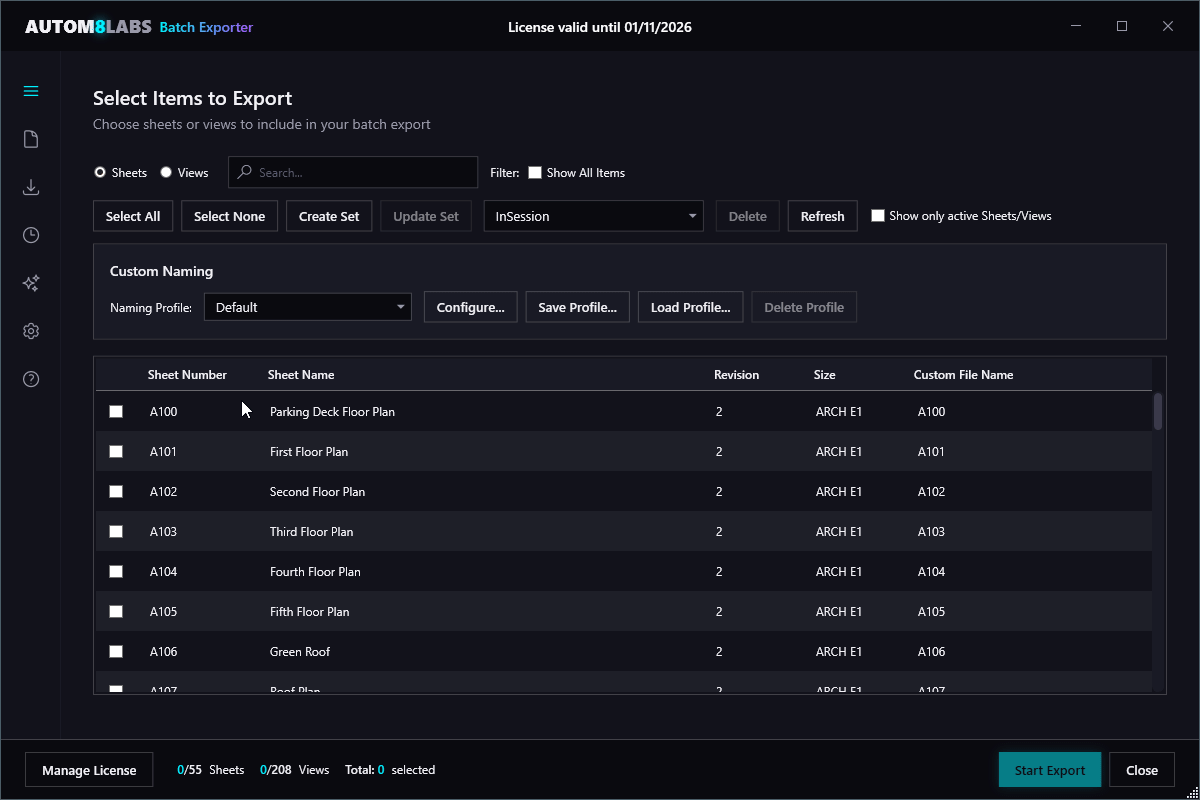Click the Select All button
Image resolution: width=1200 pixels, height=800 pixels.
coord(133,215)
